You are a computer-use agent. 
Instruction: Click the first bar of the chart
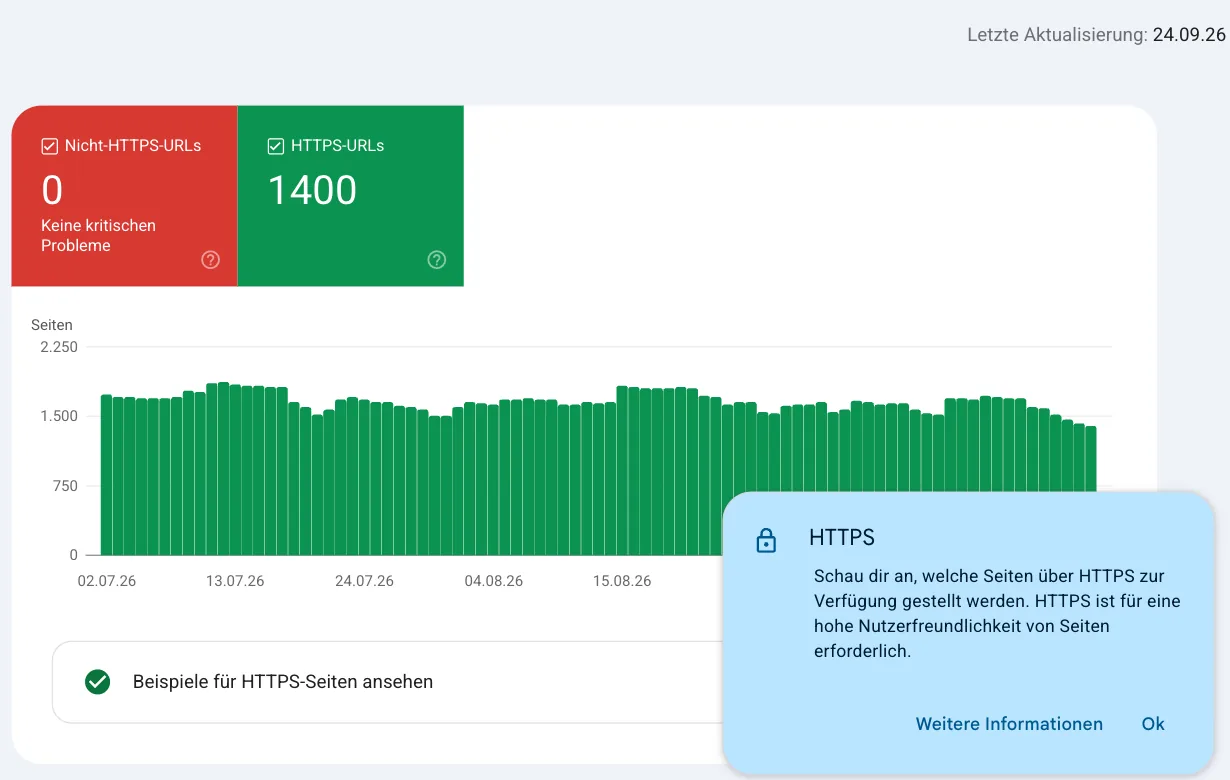[x=106, y=475]
